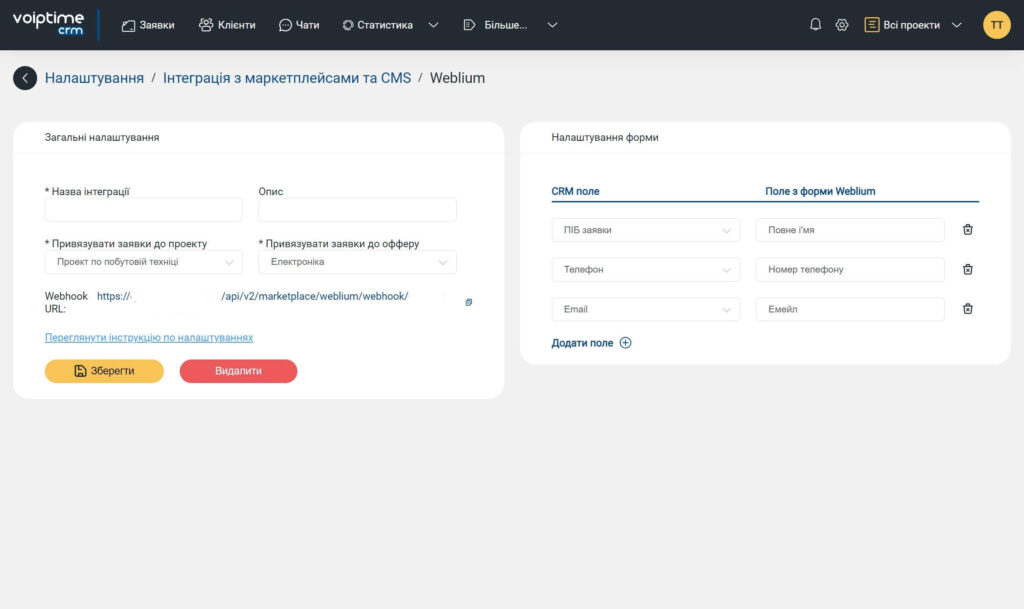Focus the Назва інтеграції input field

[x=144, y=210]
